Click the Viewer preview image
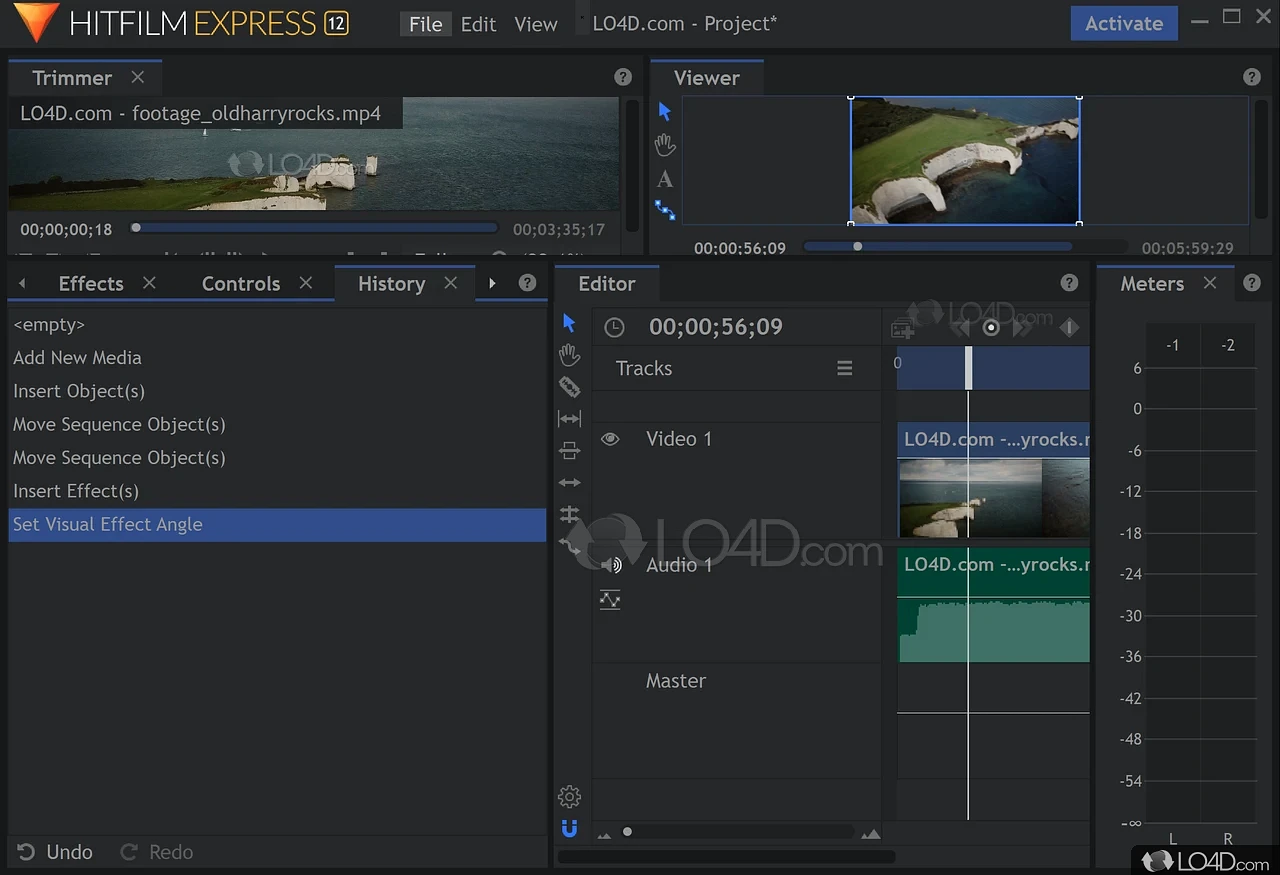The height and width of the screenshot is (875, 1280). 965,160
